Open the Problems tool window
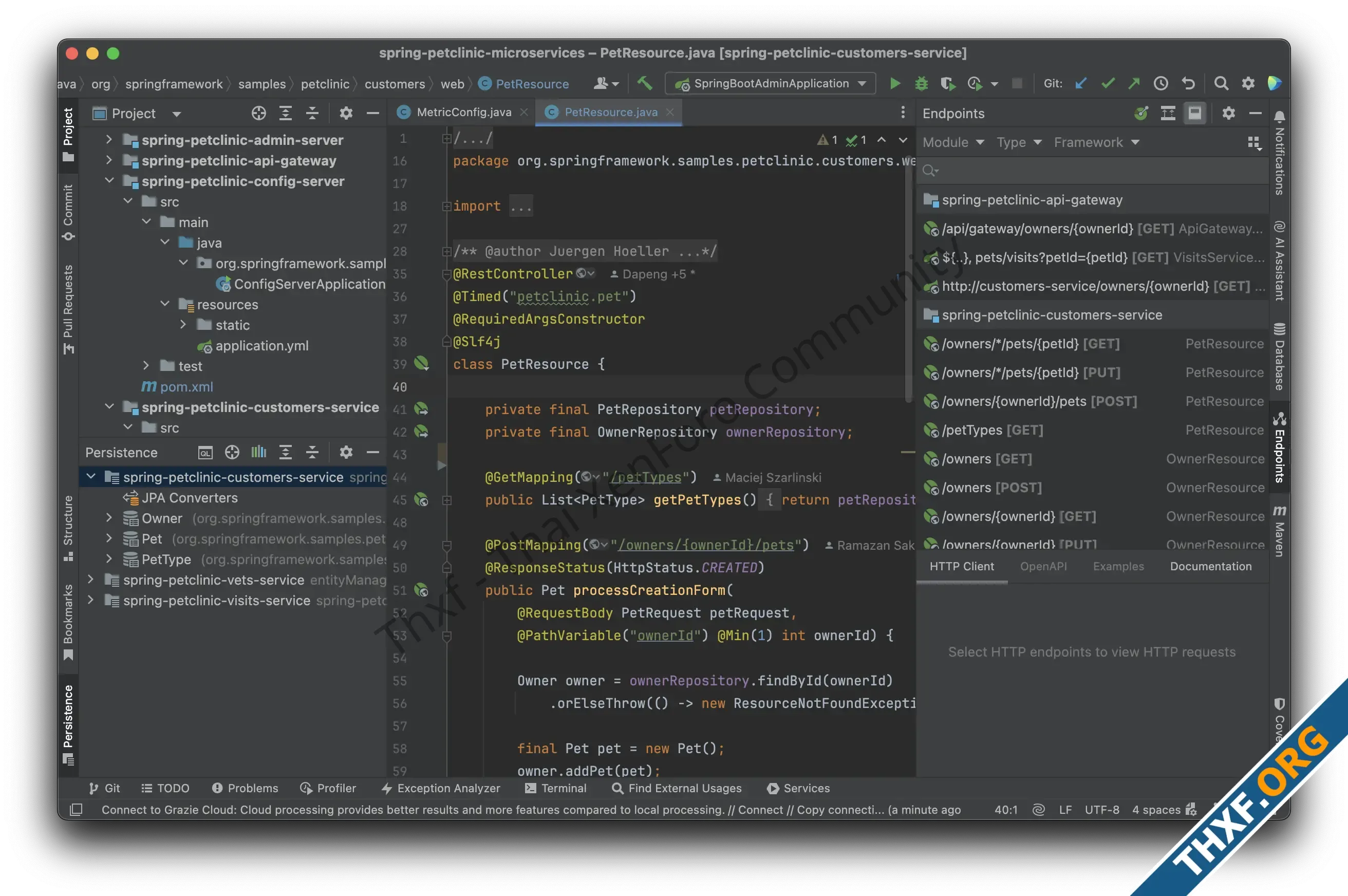 click(x=245, y=788)
